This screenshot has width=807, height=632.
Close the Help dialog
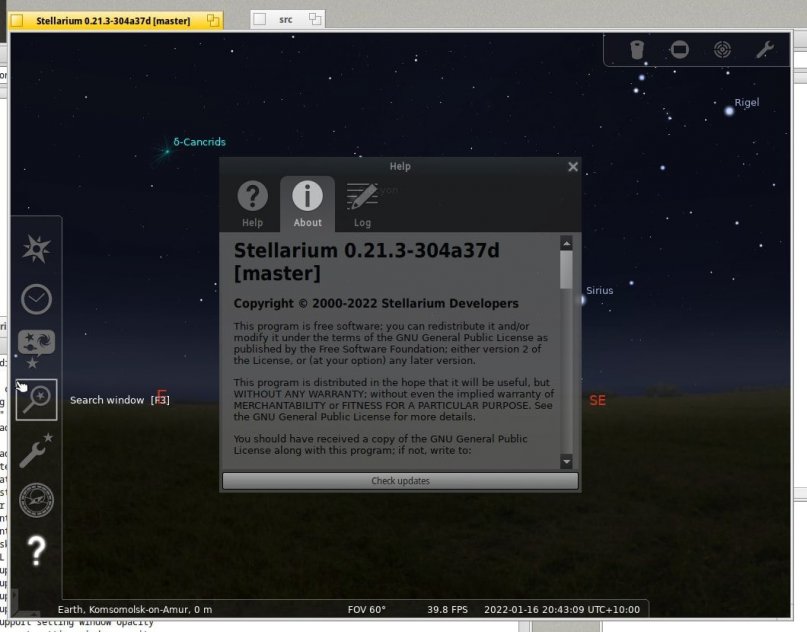[x=573, y=167]
